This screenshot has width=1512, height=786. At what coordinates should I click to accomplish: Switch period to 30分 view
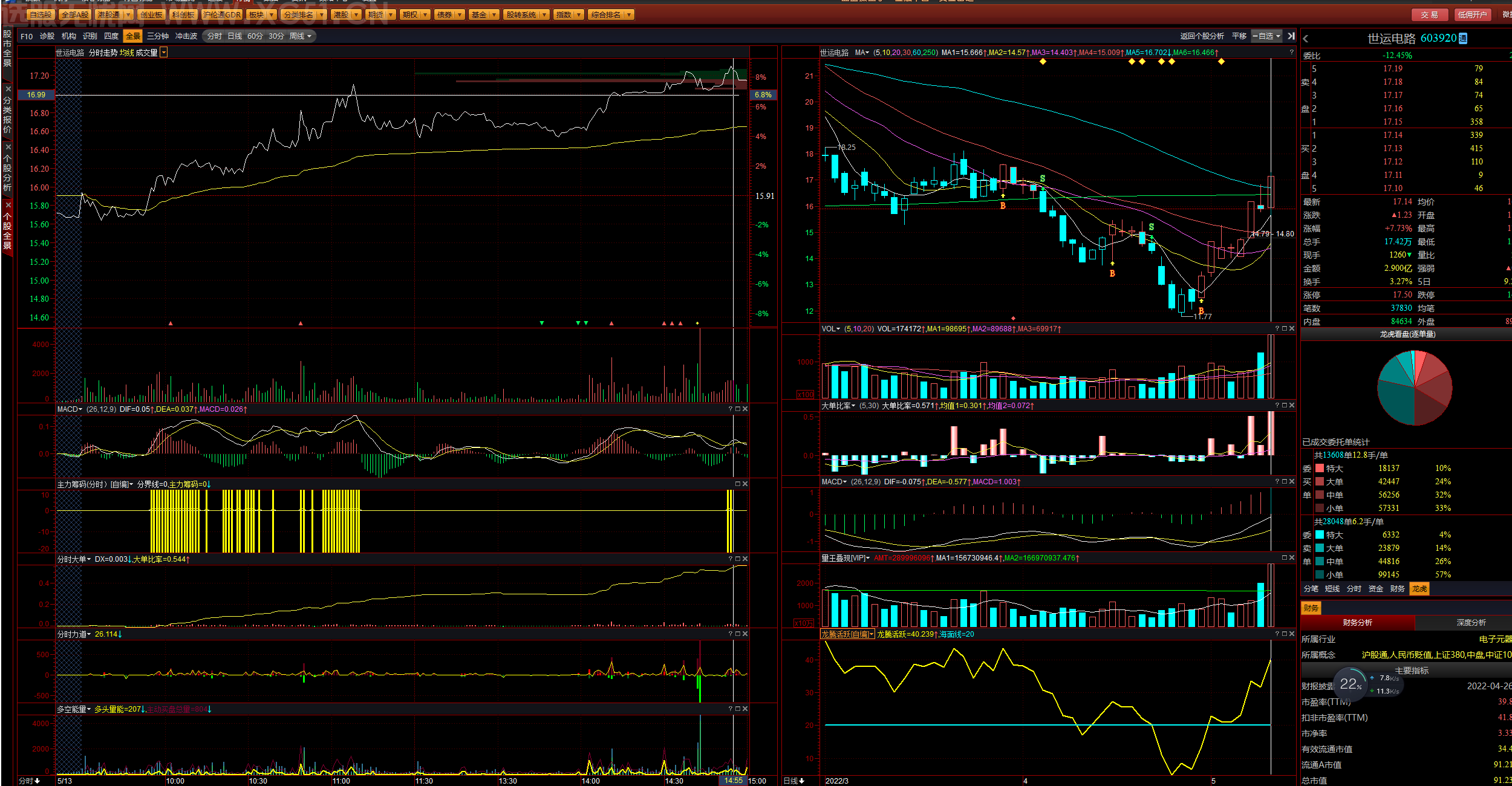coord(276,36)
